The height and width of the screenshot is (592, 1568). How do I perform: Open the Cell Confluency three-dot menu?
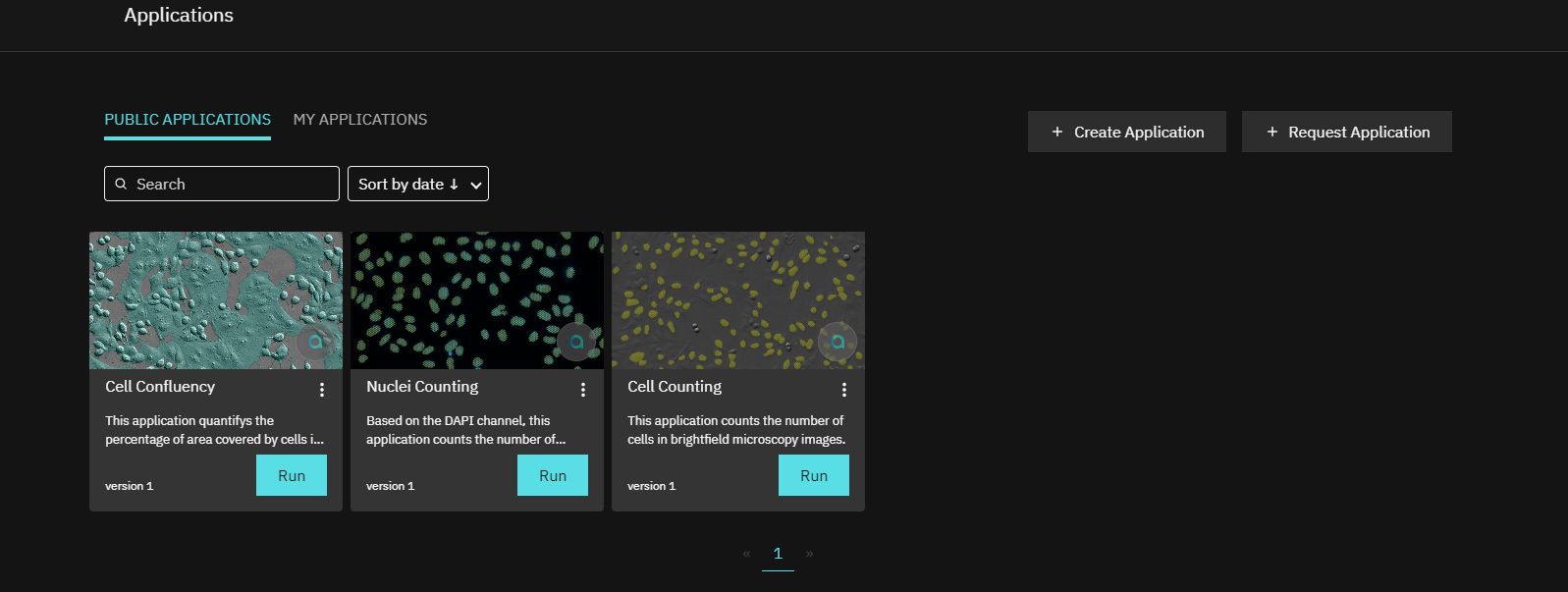point(322,390)
